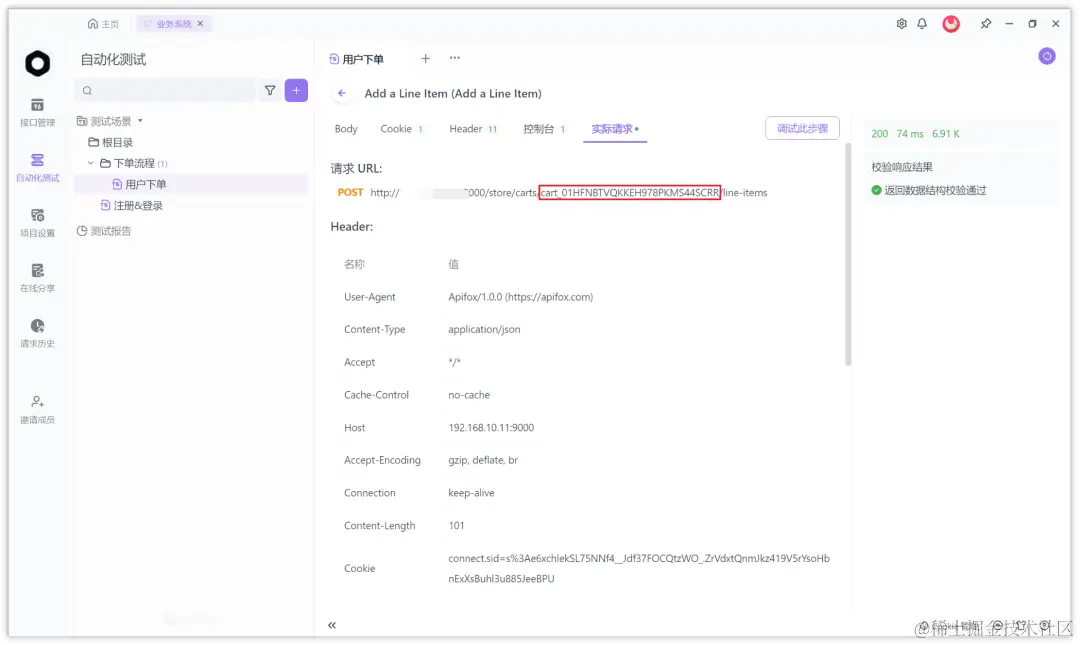
Task: Add a new tab with plus icon
Action: pos(426,59)
